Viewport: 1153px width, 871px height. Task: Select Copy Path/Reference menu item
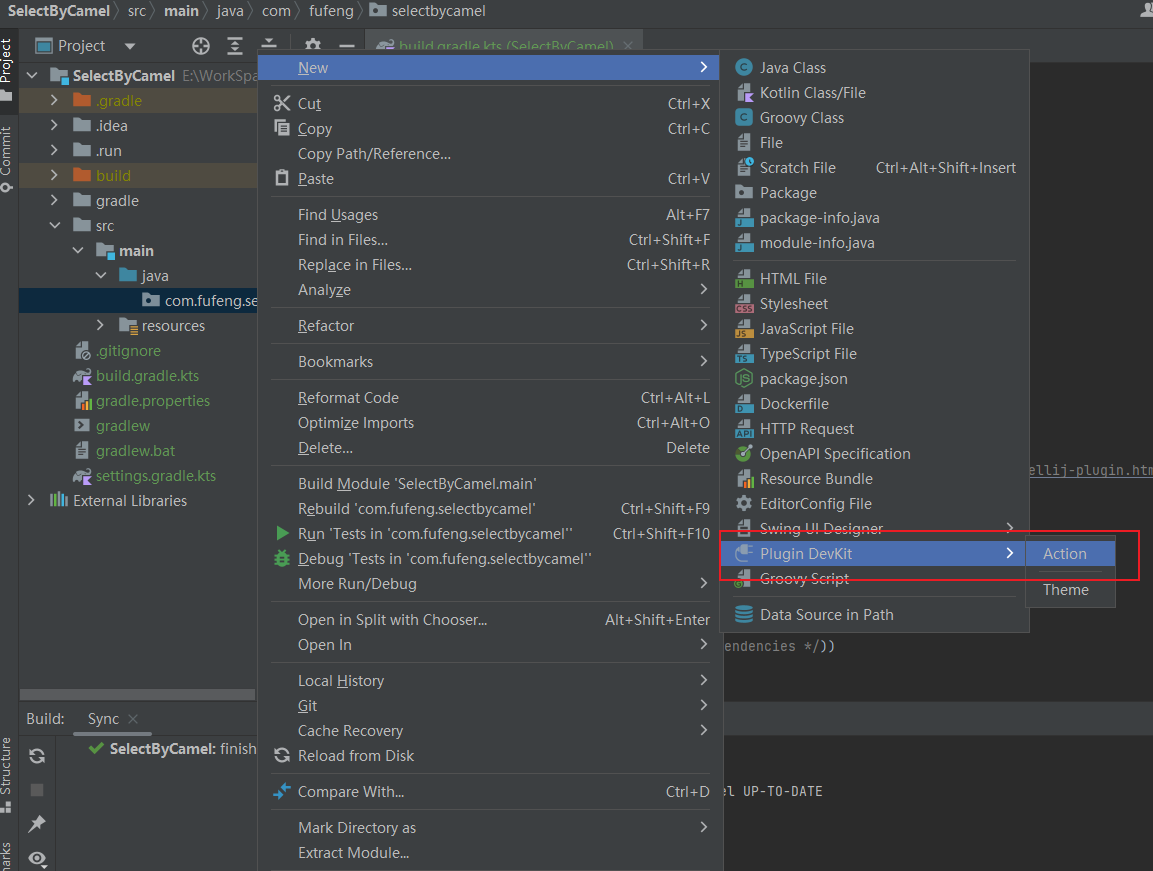tap(490, 154)
